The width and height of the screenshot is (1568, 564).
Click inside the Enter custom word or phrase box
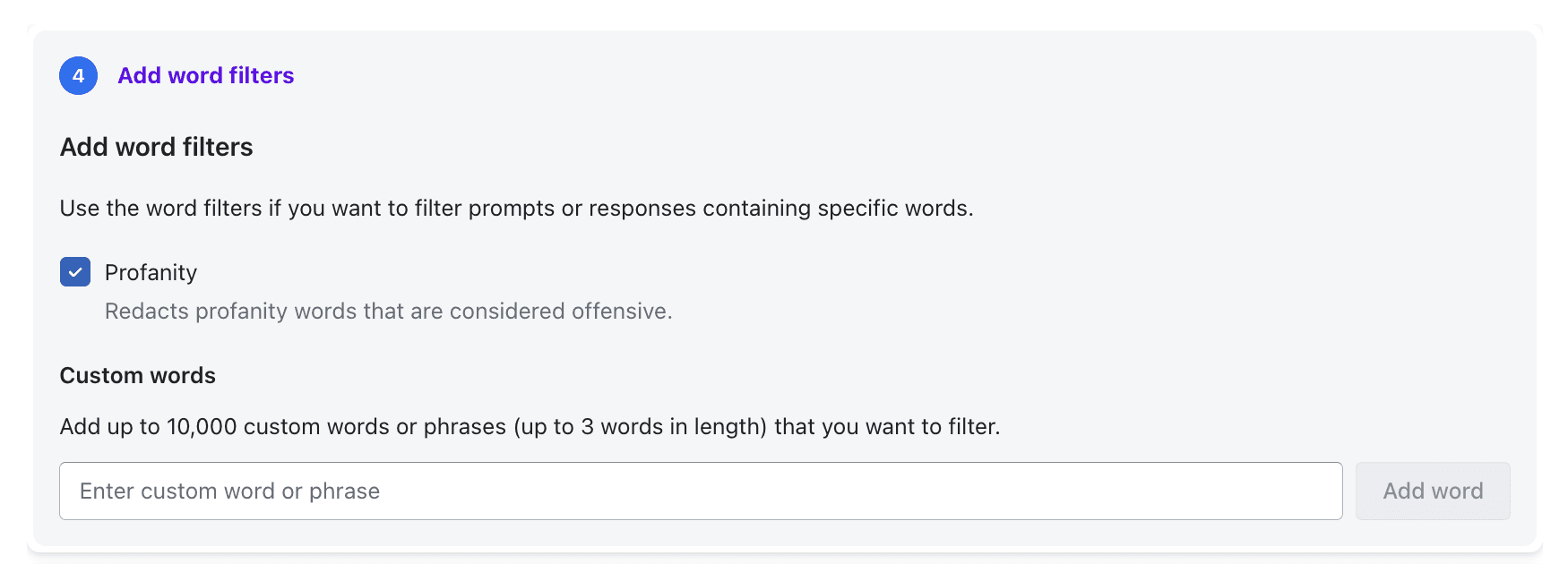(702, 491)
